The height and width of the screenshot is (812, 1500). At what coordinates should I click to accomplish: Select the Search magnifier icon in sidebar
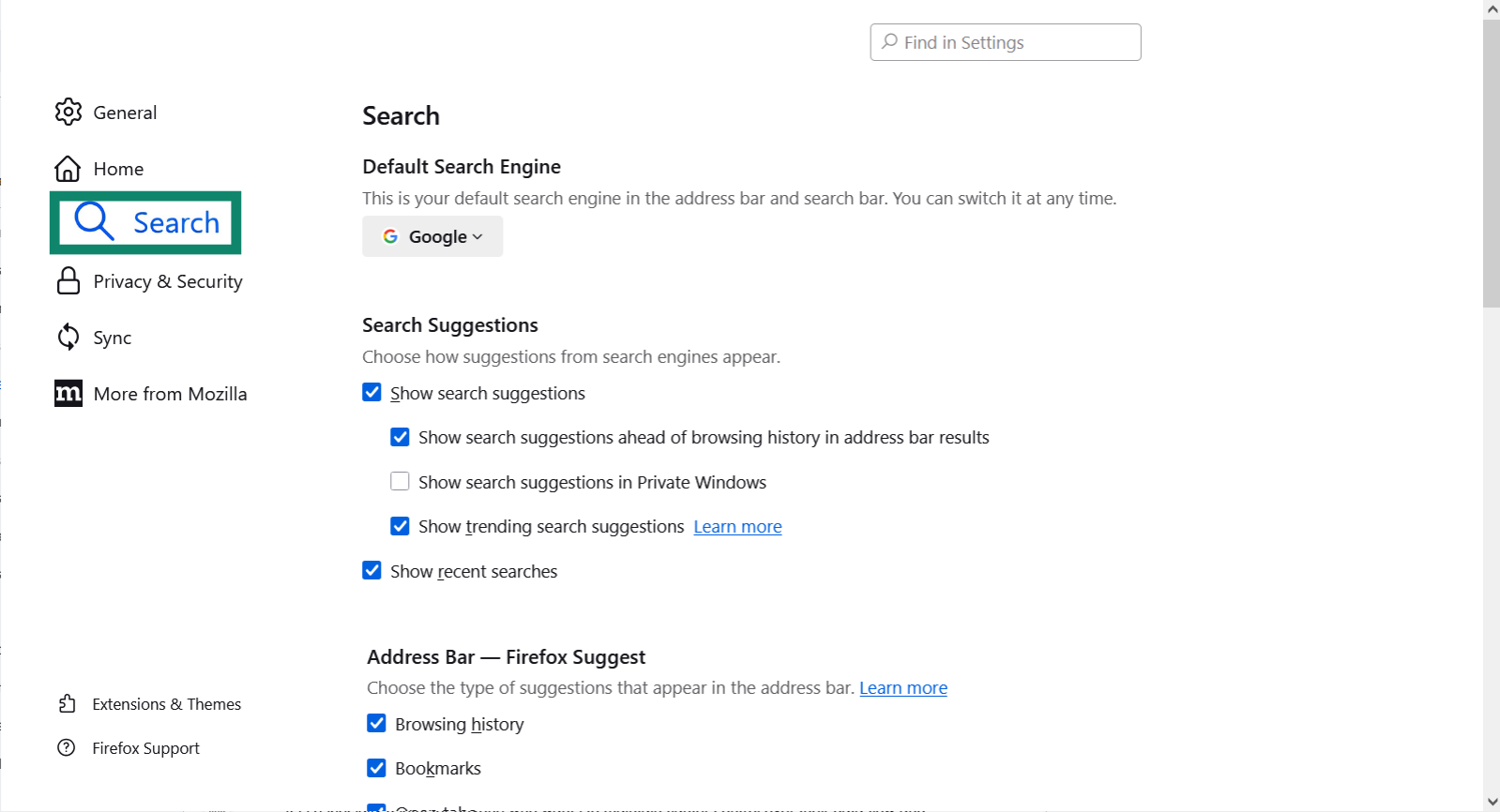[x=93, y=221]
